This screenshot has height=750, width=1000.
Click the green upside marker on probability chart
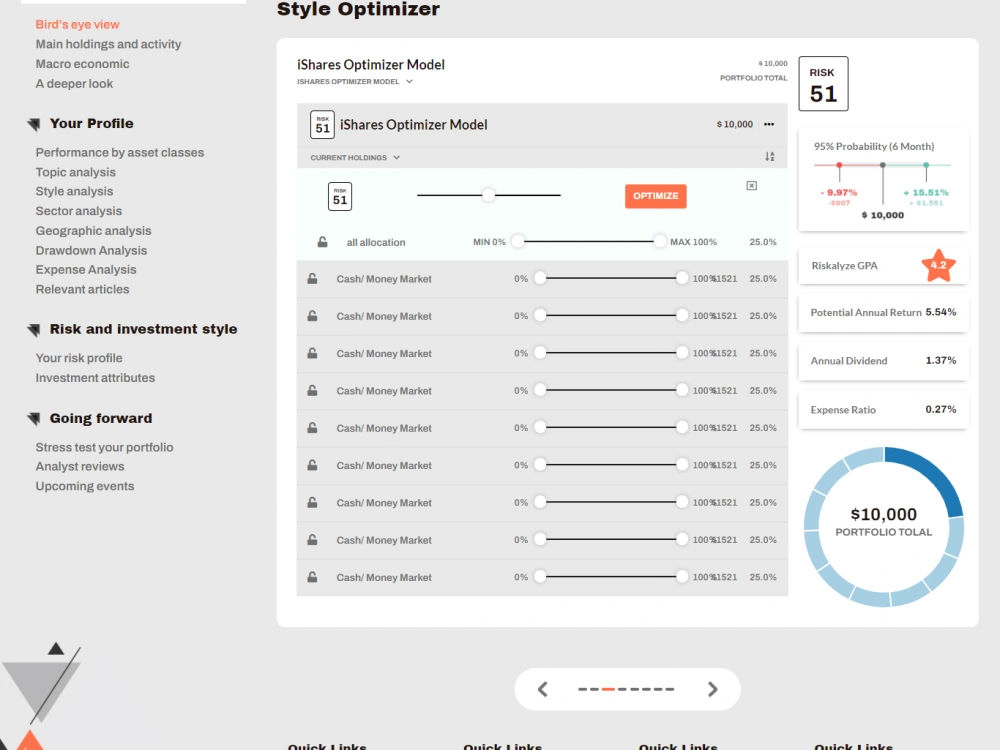click(926, 165)
